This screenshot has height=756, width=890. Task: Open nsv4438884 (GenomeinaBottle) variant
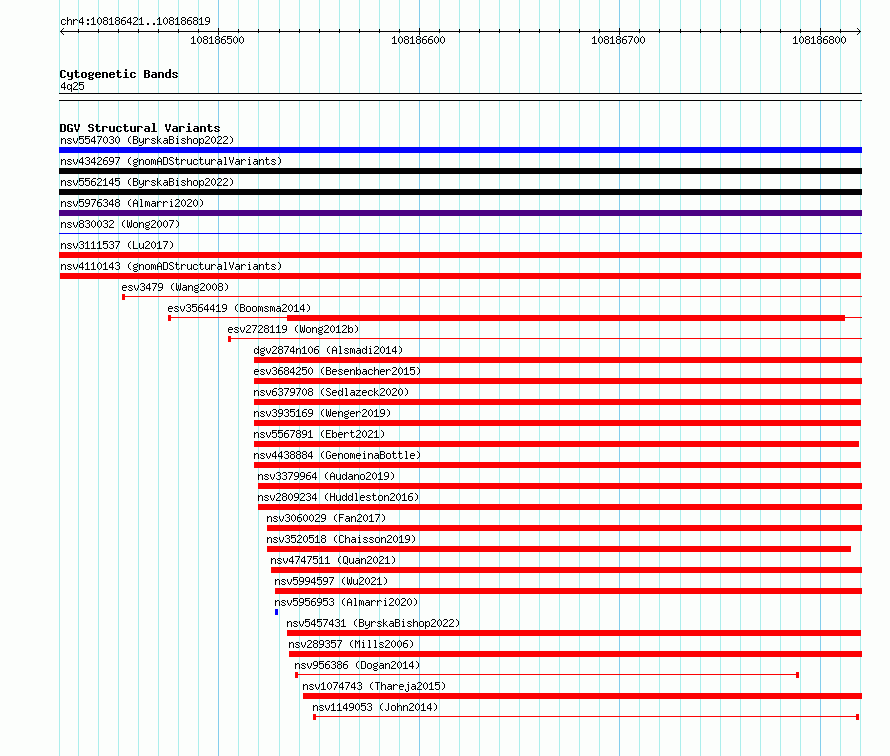tap(337, 455)
